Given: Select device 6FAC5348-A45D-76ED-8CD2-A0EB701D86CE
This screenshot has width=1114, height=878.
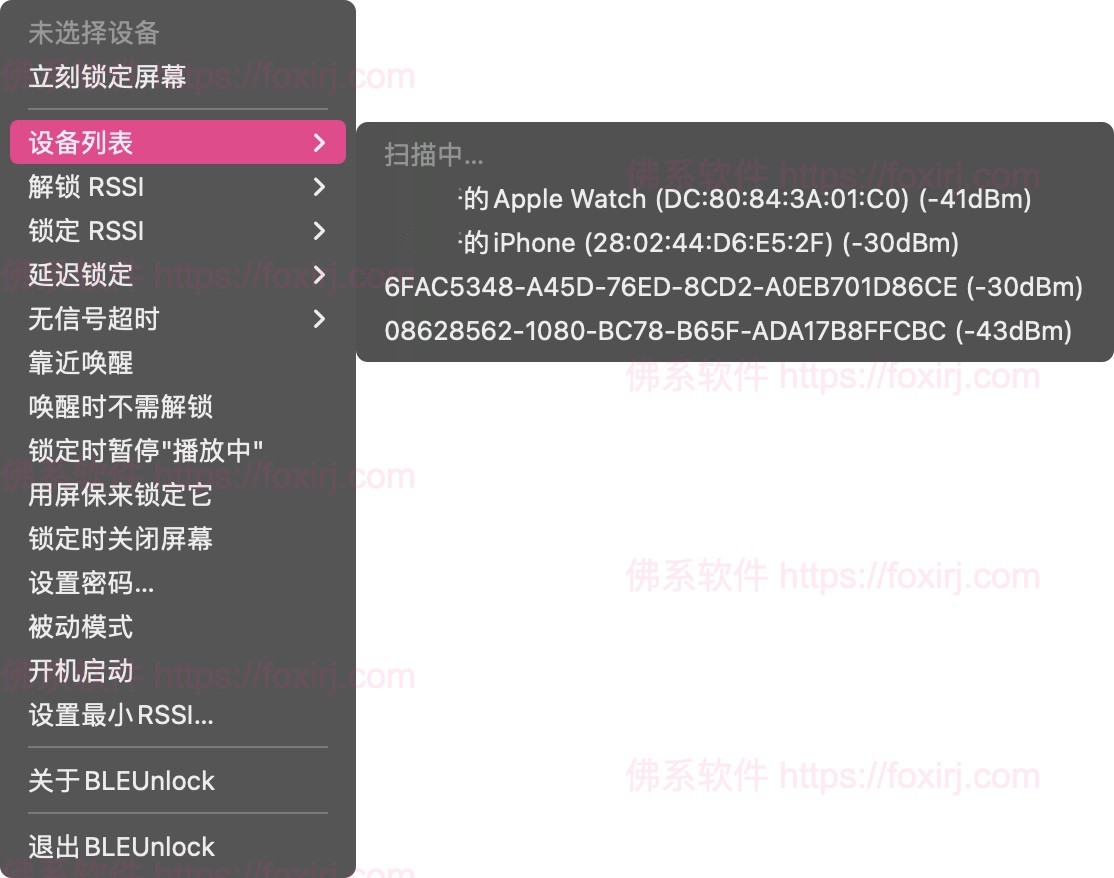Looking at the screenshot, I should coord(733,287).
